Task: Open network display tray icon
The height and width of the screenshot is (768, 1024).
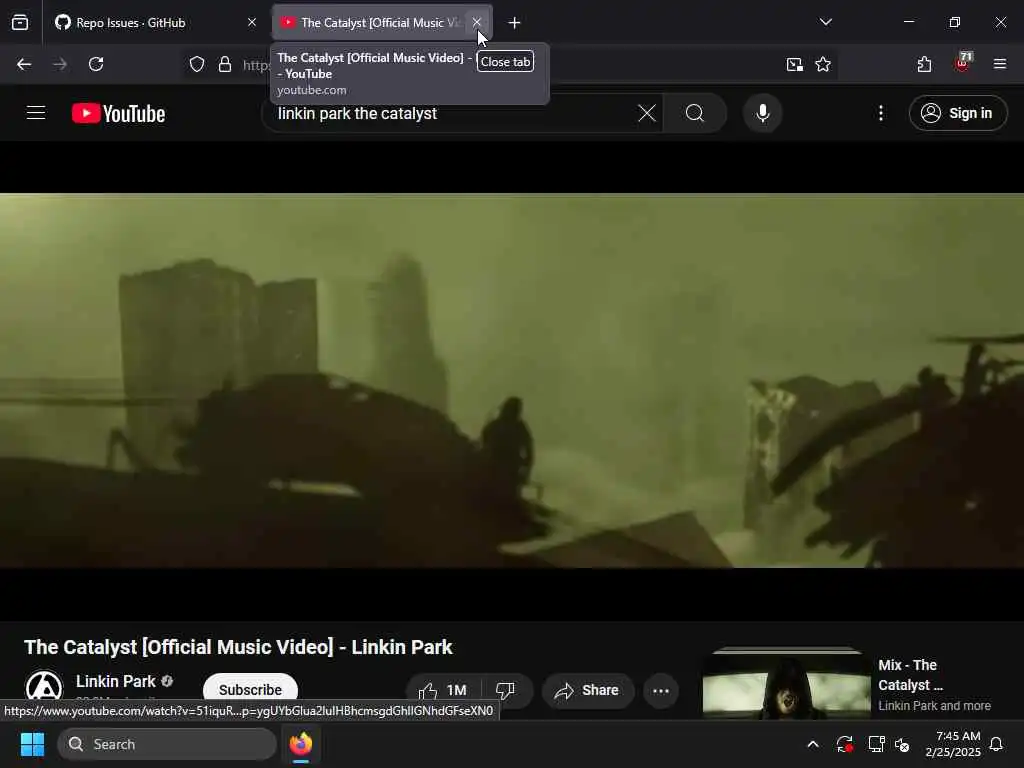Action: coord(876,744)
